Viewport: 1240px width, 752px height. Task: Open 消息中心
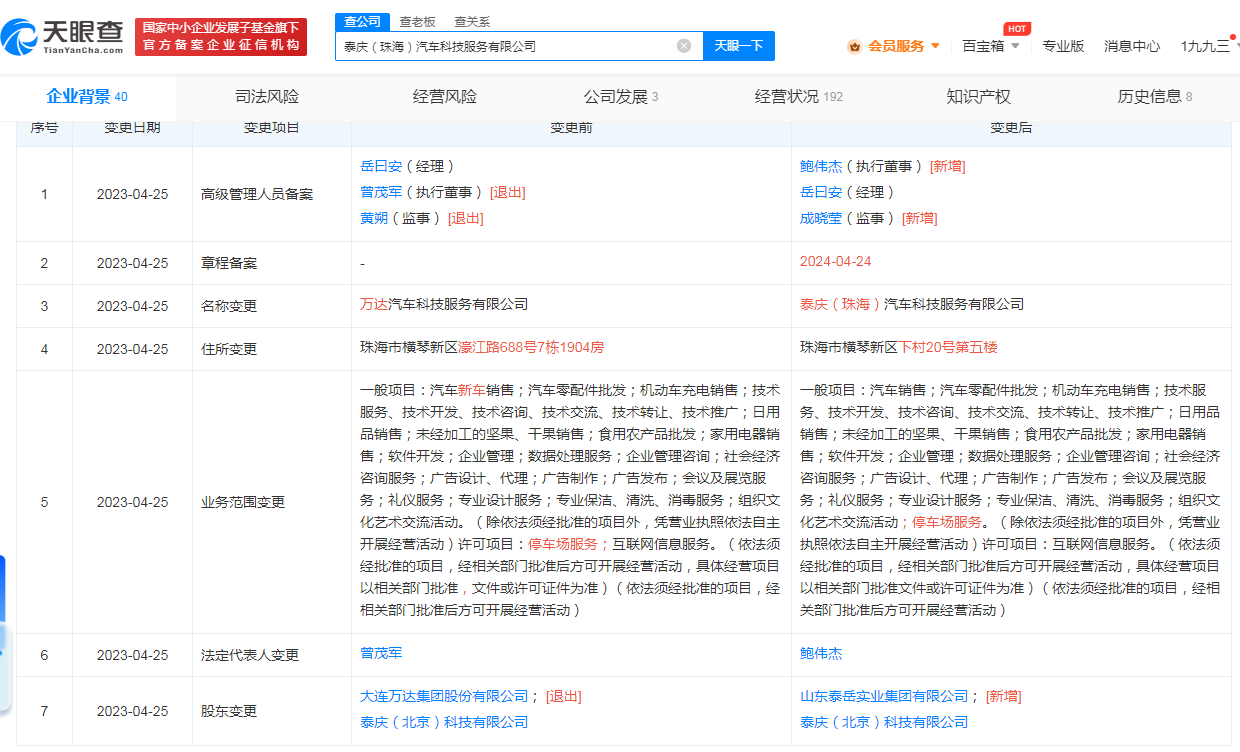(1132, 46)
